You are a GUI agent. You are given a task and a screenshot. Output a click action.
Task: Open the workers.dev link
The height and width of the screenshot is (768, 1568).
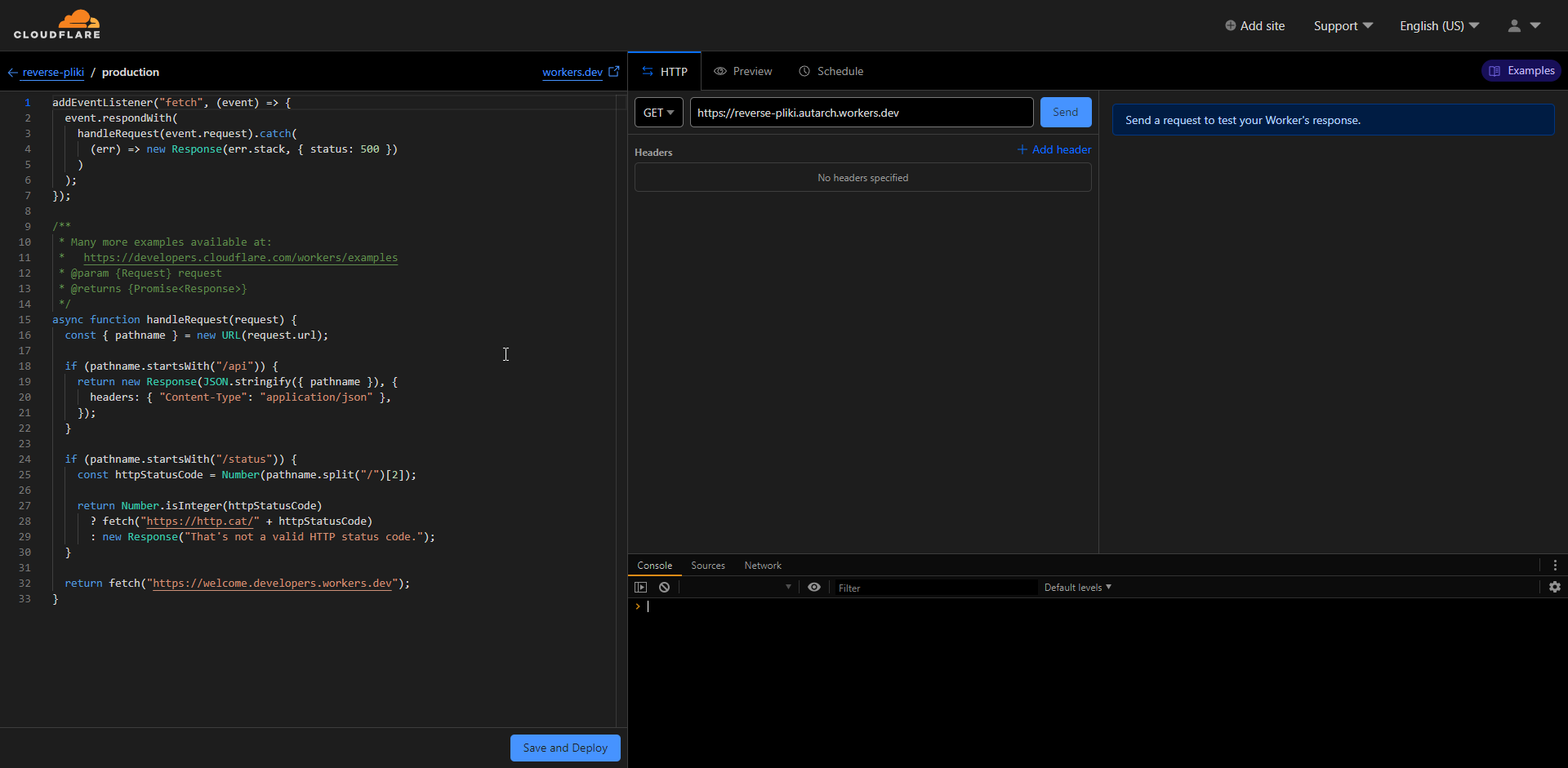(x=572, y=72)
